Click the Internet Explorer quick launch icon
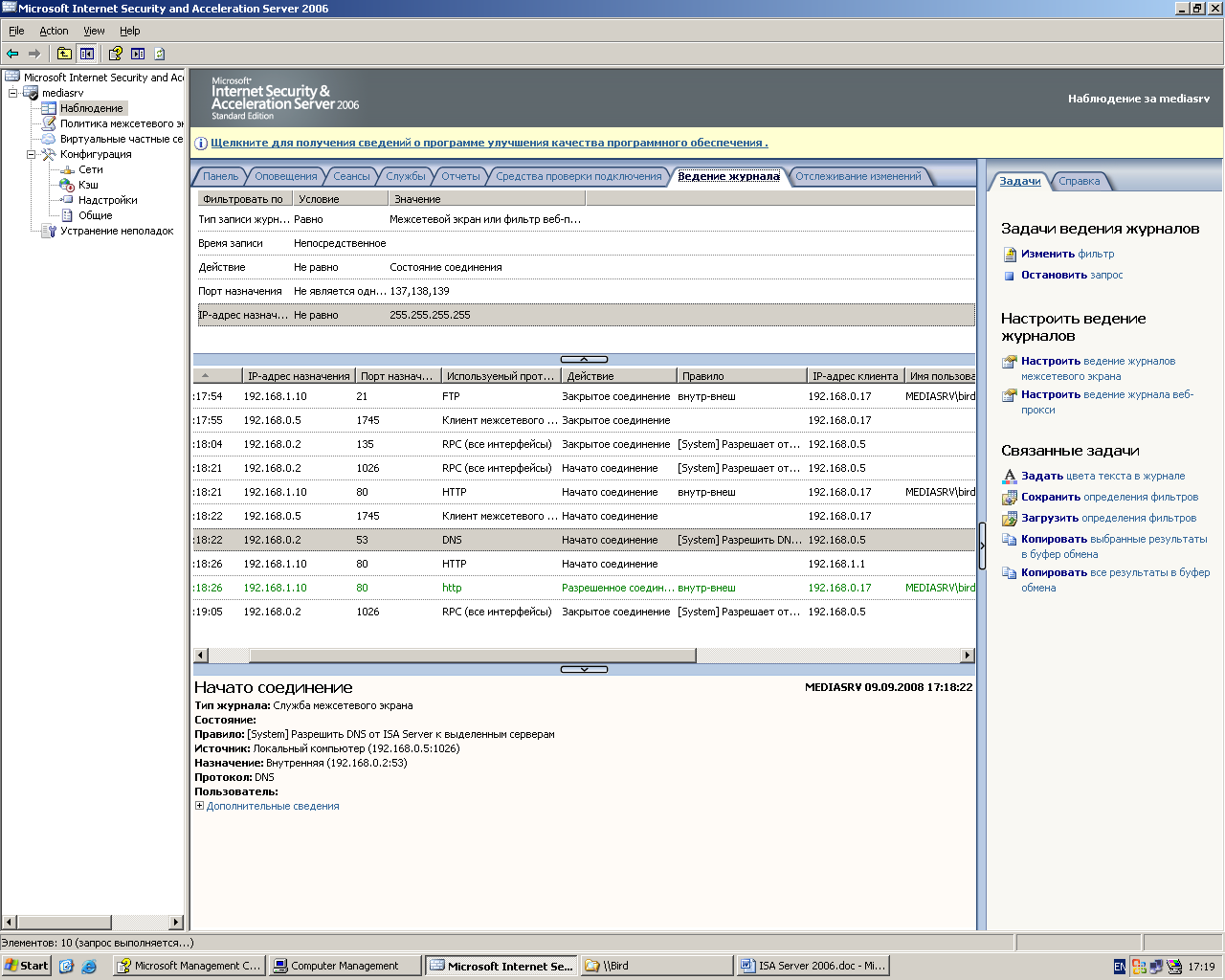The width and height of the screenshot is (1225, 980). [89, 967]
